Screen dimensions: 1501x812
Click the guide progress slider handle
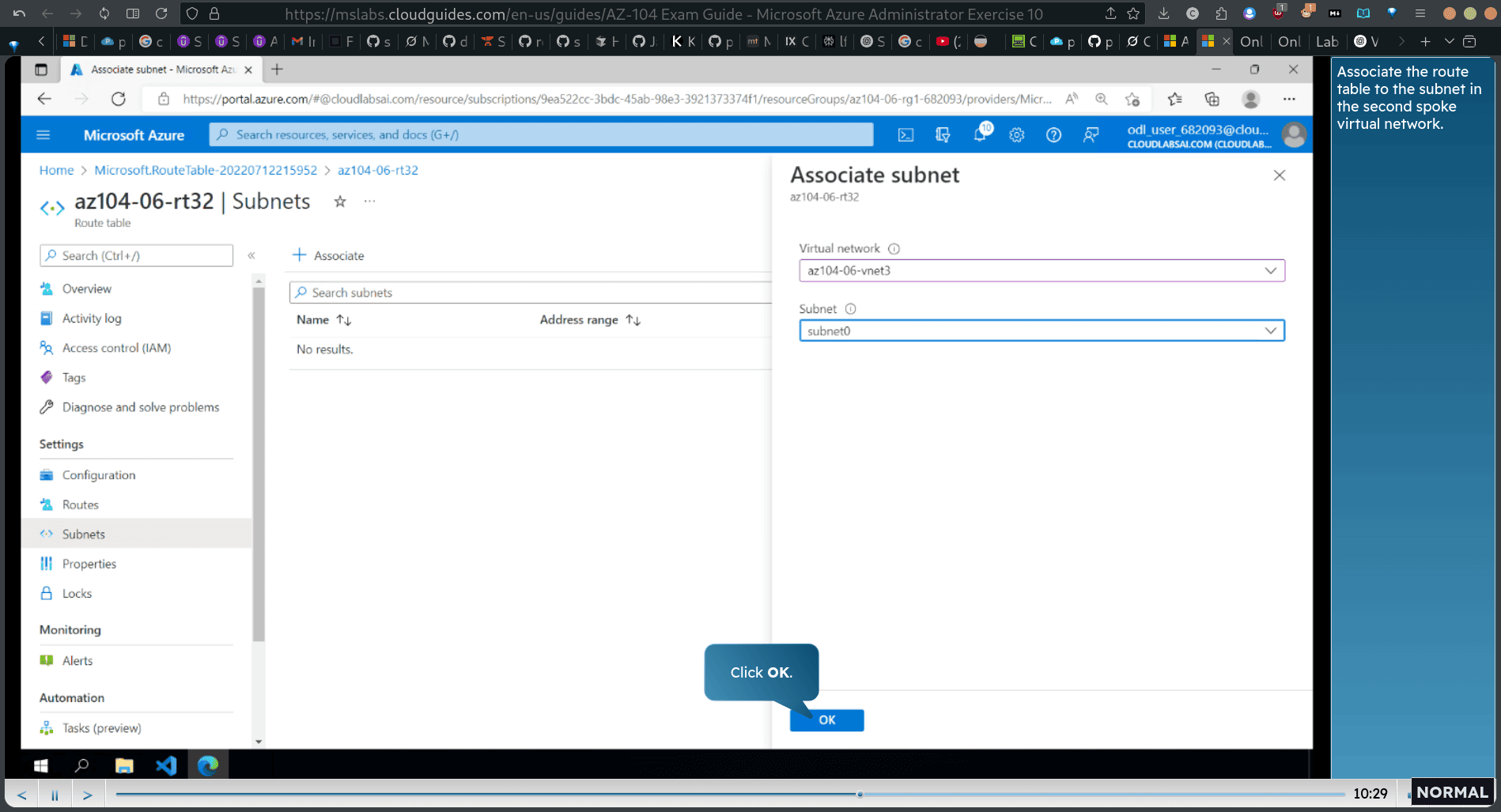860,794
